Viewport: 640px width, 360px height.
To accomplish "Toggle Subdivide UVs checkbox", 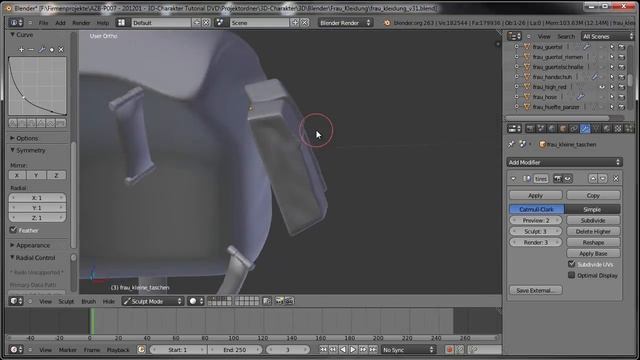I will point(571,264).
